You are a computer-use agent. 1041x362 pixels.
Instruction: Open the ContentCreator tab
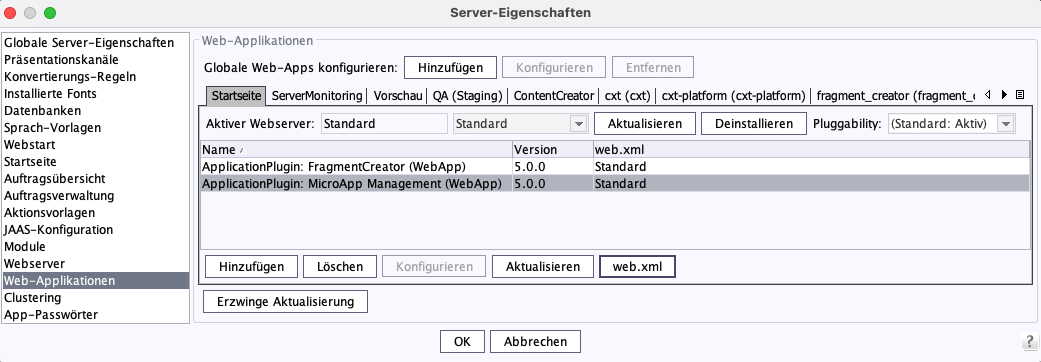point(554,96)
